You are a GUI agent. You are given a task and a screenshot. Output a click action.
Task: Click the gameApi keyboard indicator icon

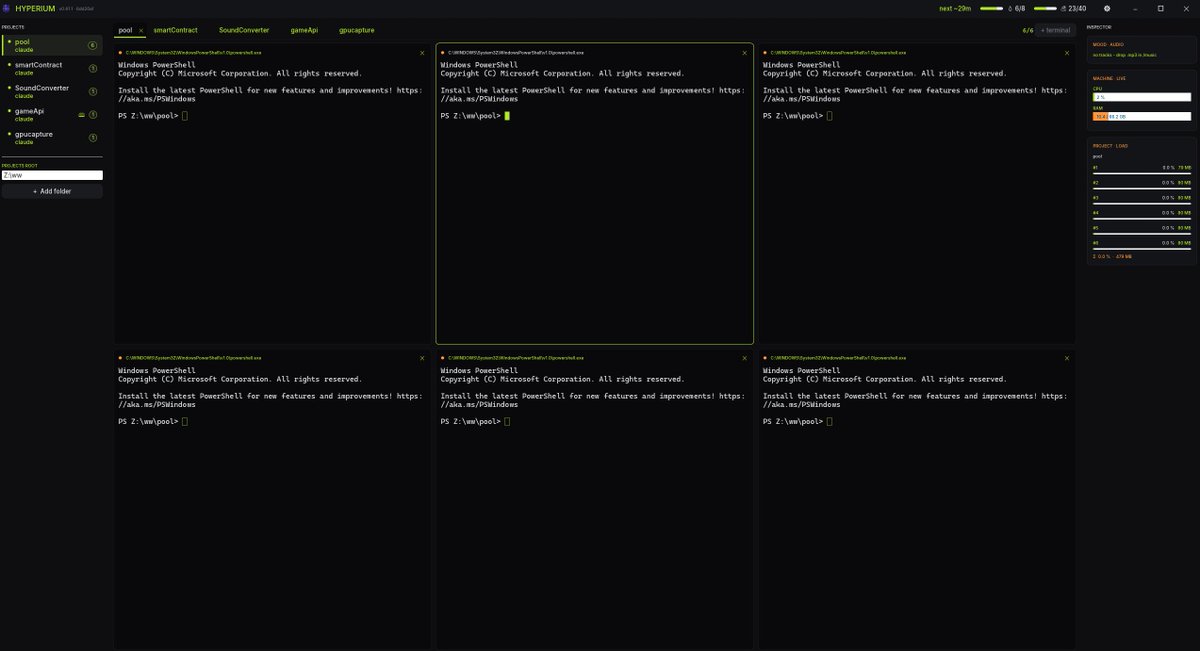[82, 114]
